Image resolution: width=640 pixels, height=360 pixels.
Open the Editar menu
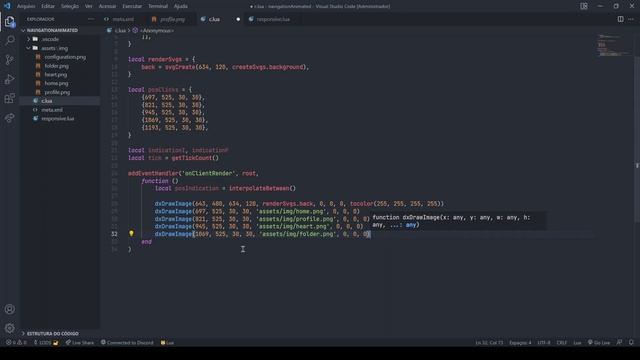click(x=48, y=6)
